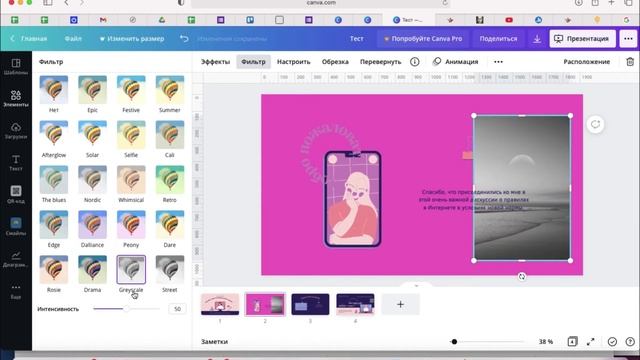Click the Safari address bar canva.com
Image resolution: width=640 pixels, height=360 pixels.
coord(321,3)
